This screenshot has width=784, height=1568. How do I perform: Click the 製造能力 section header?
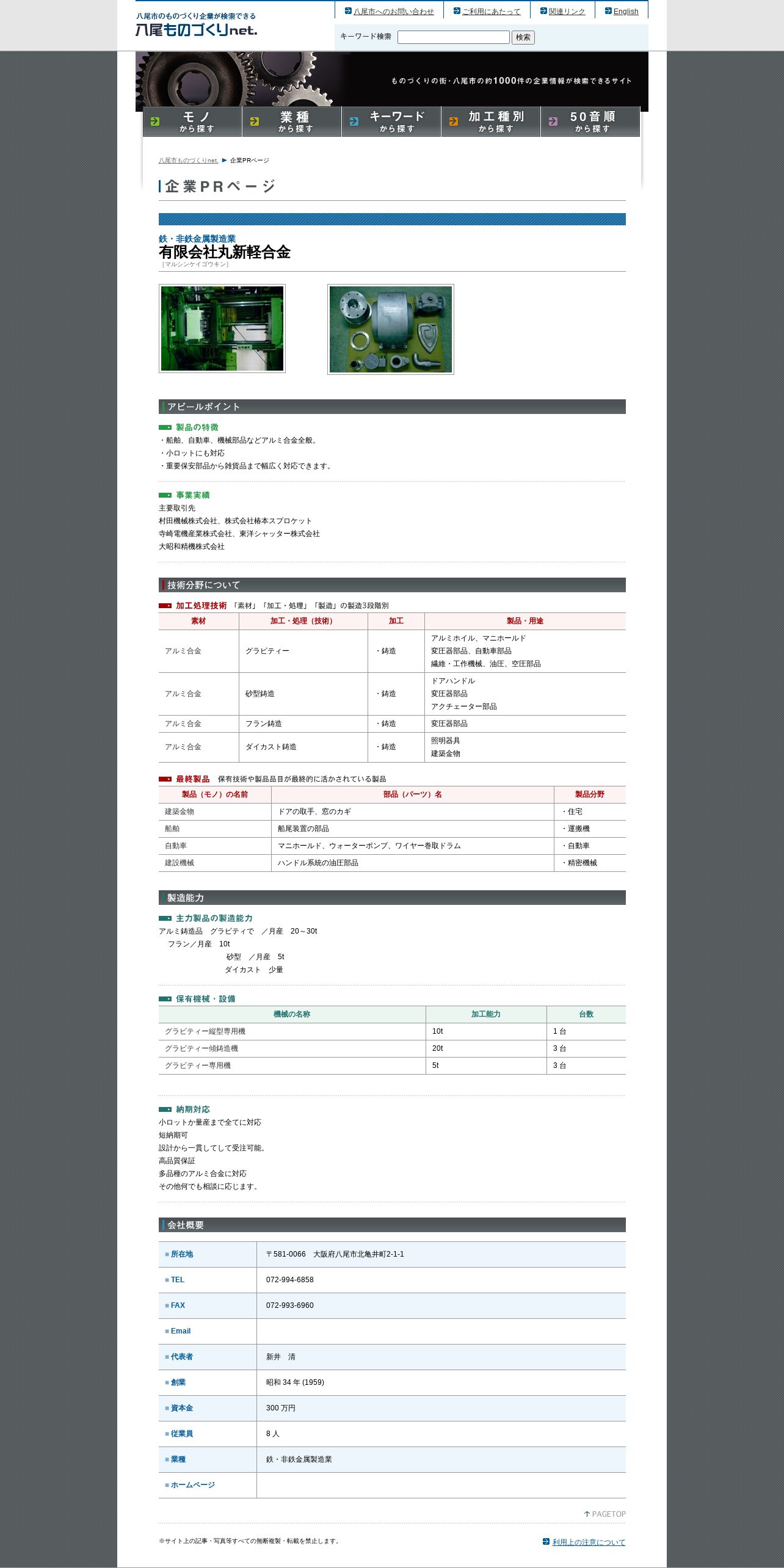click(392, 898)
